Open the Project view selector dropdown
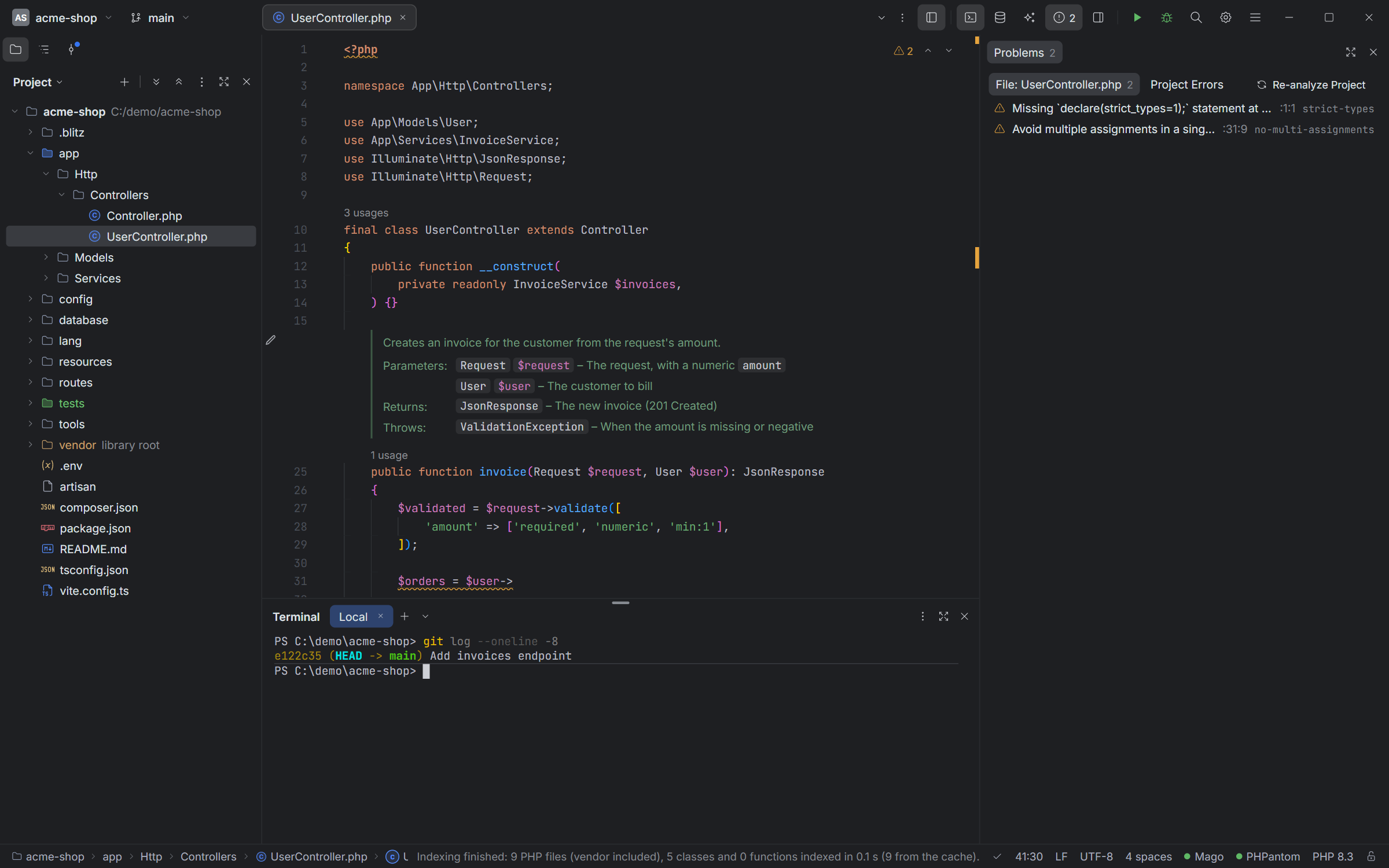The width and height of the screenshot is (1389, 868). (38, 82)
